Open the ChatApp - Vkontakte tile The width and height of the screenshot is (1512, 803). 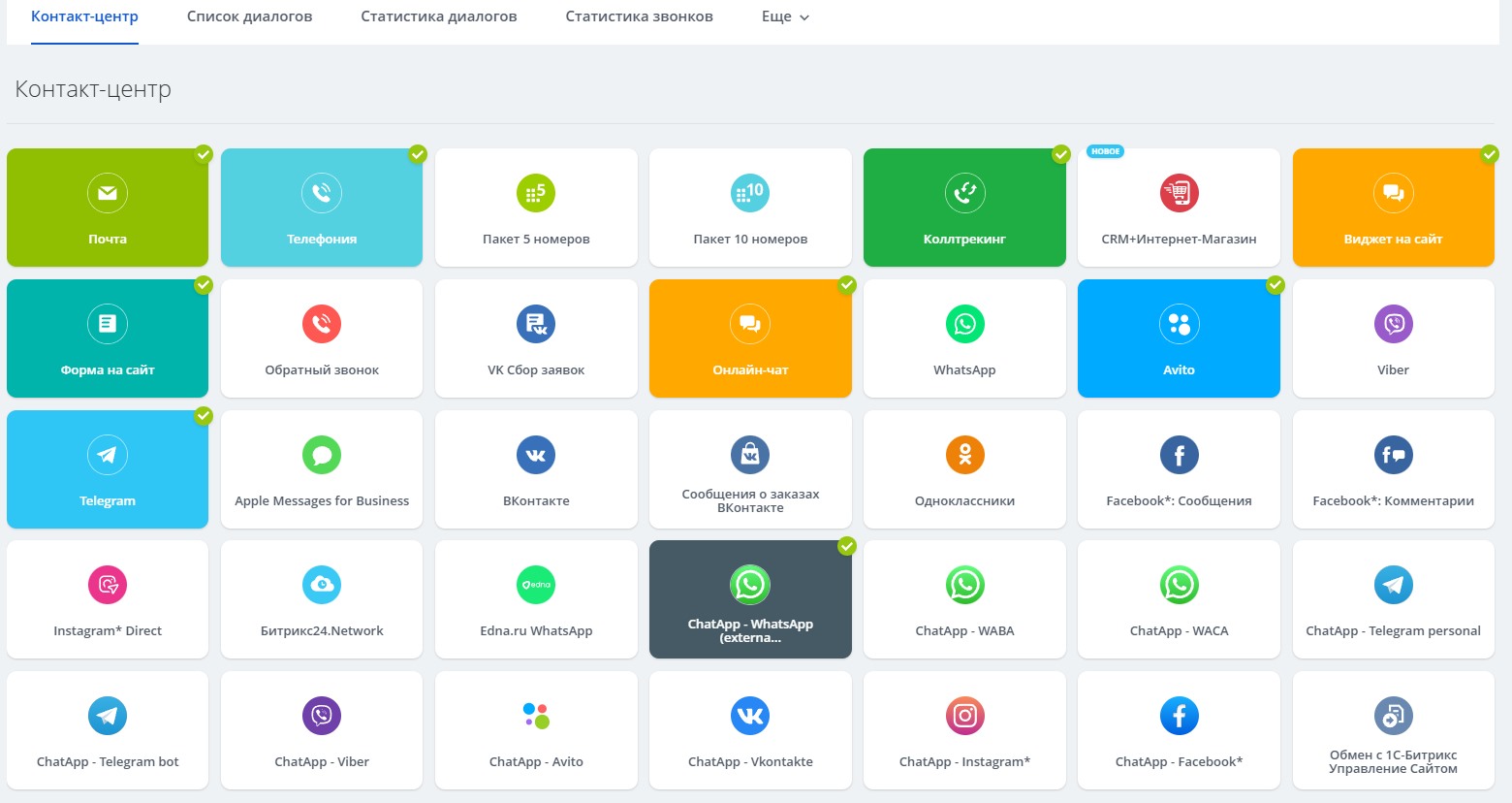750,730
